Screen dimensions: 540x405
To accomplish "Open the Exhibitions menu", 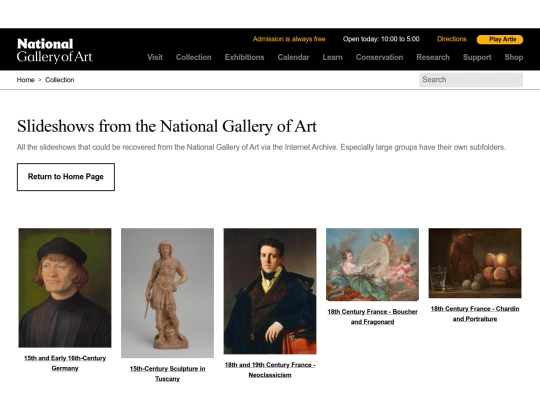I will 245,57.
